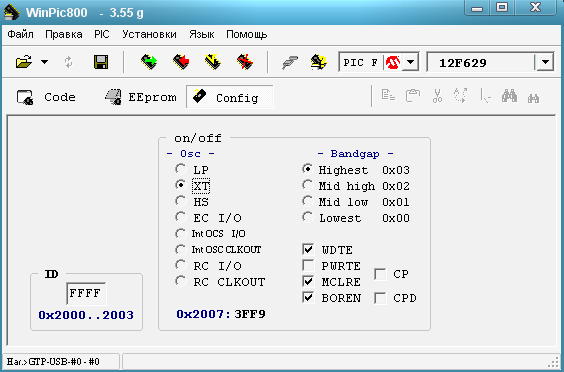
Task: Verify chip with the yellow-check icon
Action: click(213, 62)
